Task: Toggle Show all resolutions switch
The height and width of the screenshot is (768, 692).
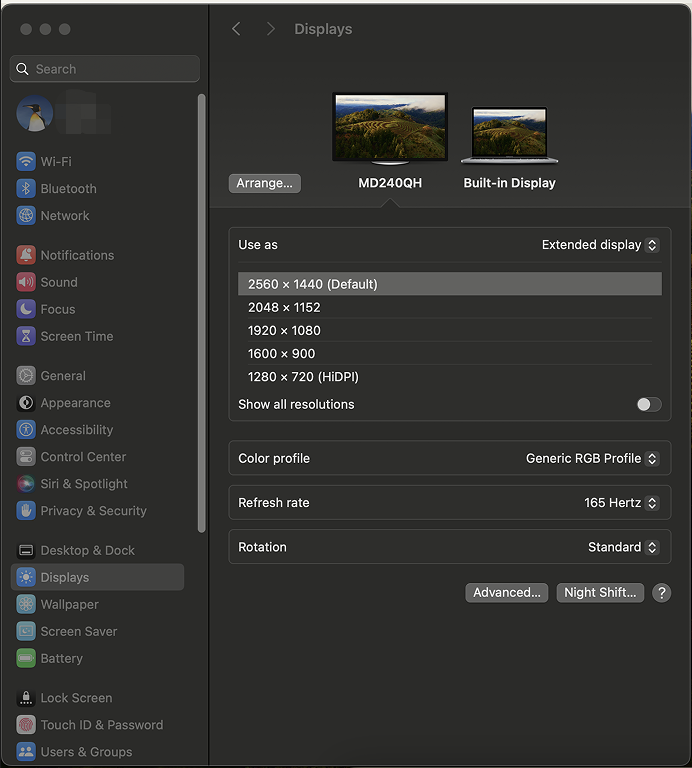Action: [x=649, y=404]
